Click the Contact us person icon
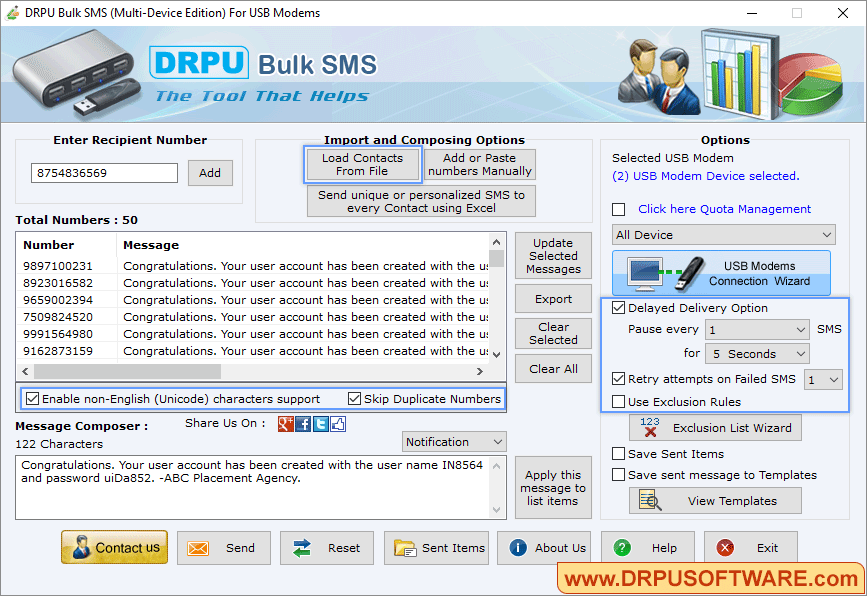Screen dimensions: 867x596 pos(81,547)
